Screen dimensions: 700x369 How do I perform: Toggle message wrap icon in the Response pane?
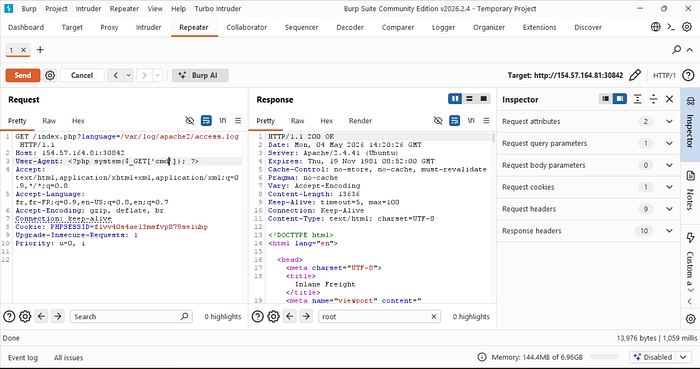[454, 120]
